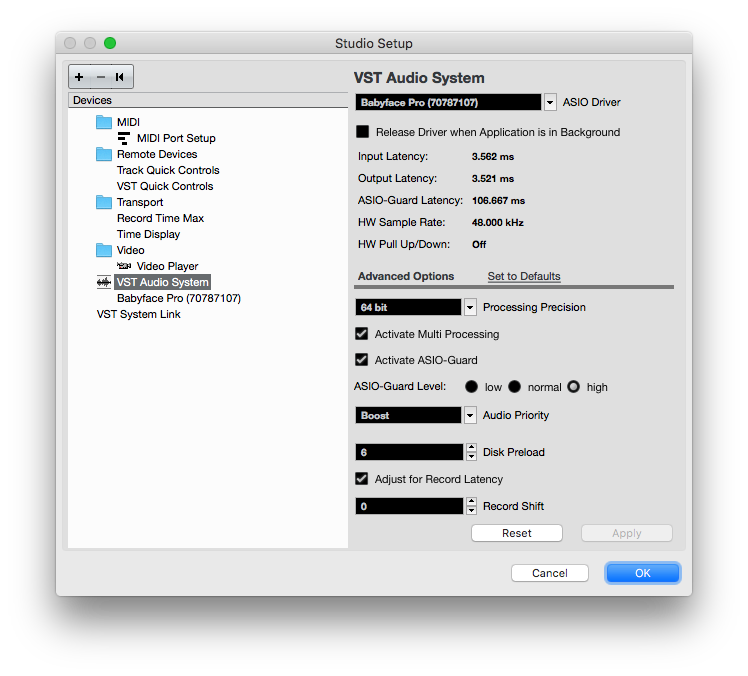This screenshot has width=748, height=676.
Task: Decrease Disk Preload with down arrow
Action: (471, 457)
